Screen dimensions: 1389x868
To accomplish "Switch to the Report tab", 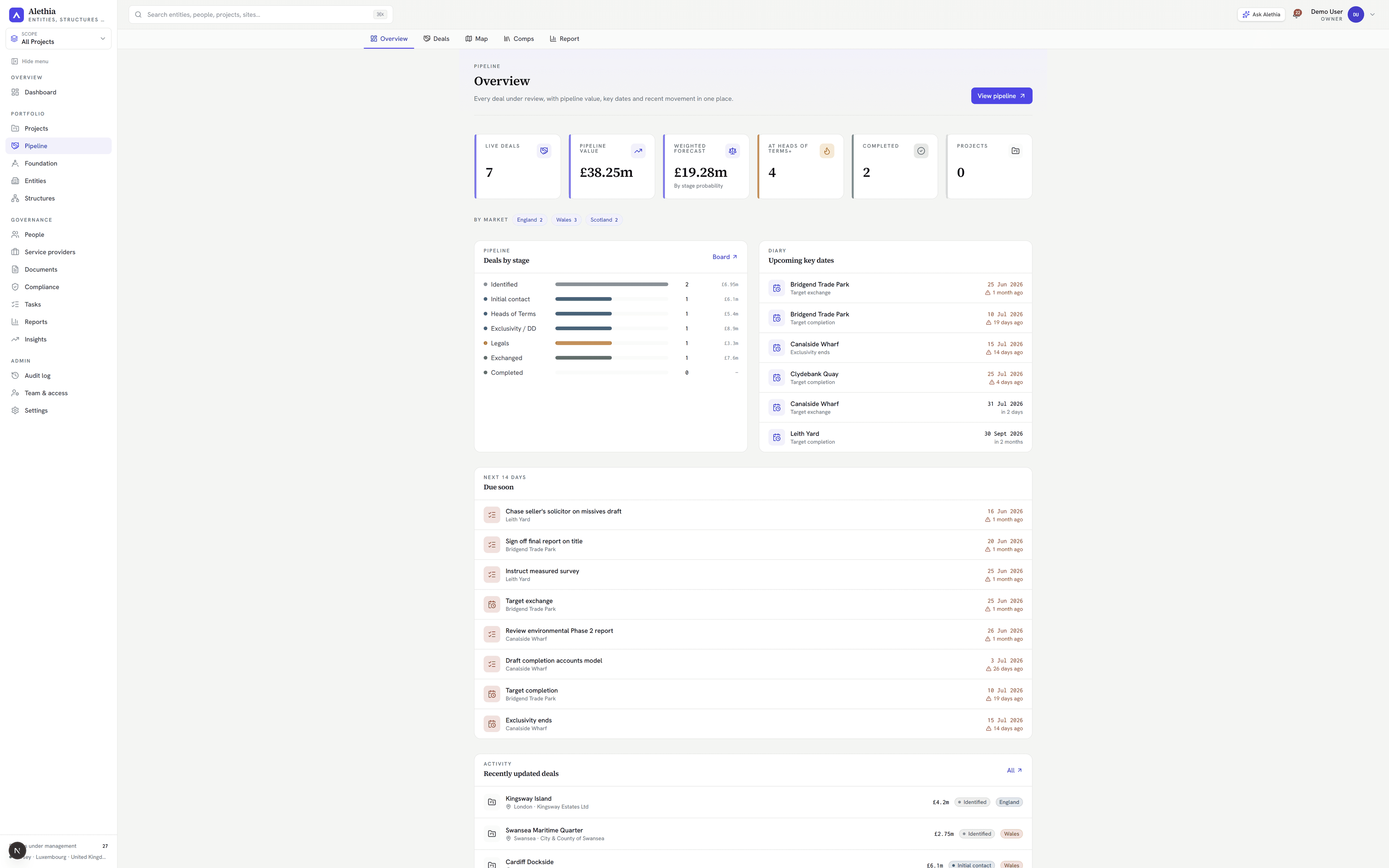I will [564, 39].
